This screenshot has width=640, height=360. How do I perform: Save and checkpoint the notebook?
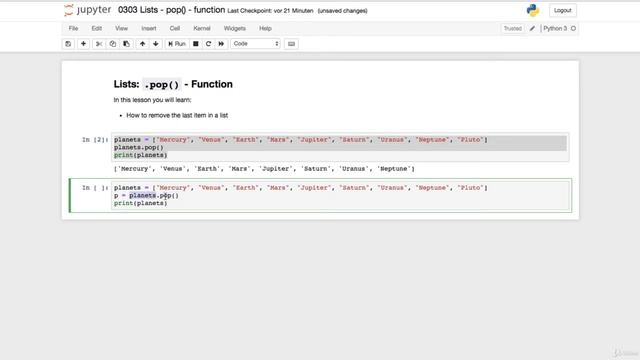(68, 44)
